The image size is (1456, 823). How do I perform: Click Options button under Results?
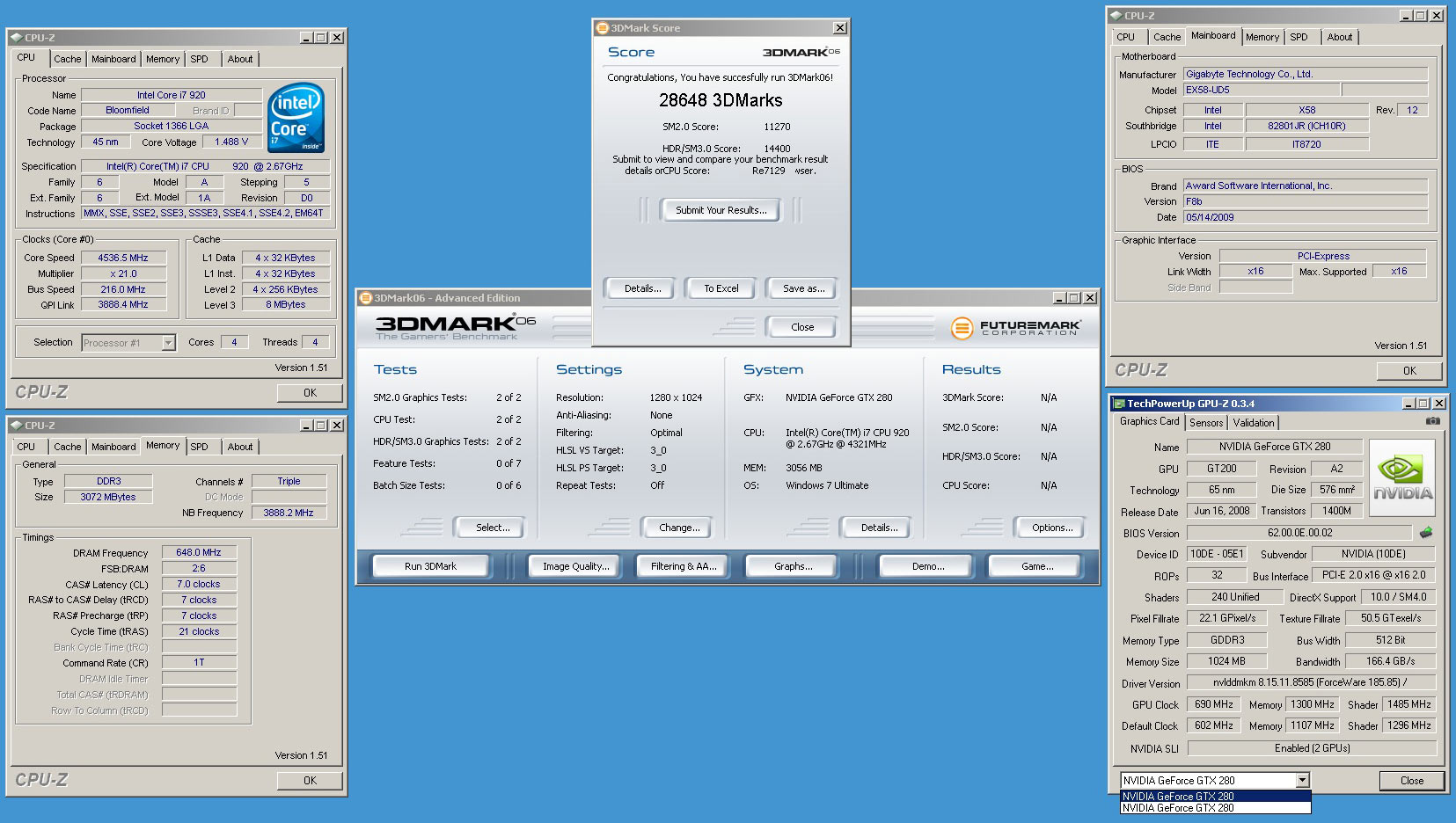click(1052, 528)
